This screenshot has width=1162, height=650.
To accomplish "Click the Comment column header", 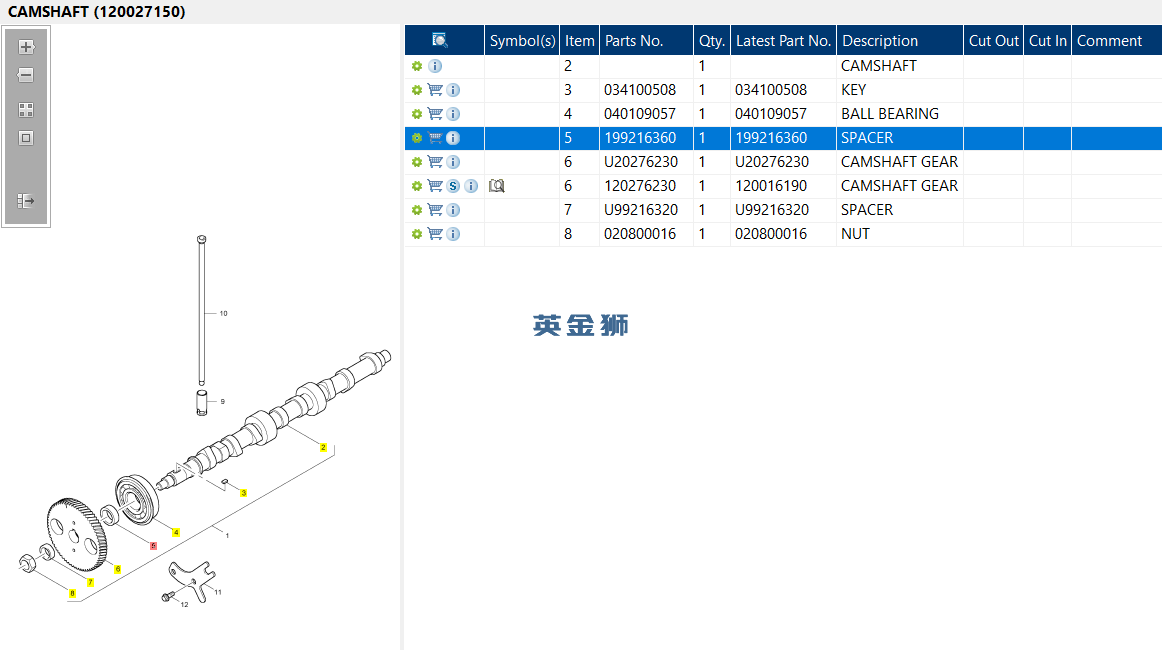I will pos(1117,41).
